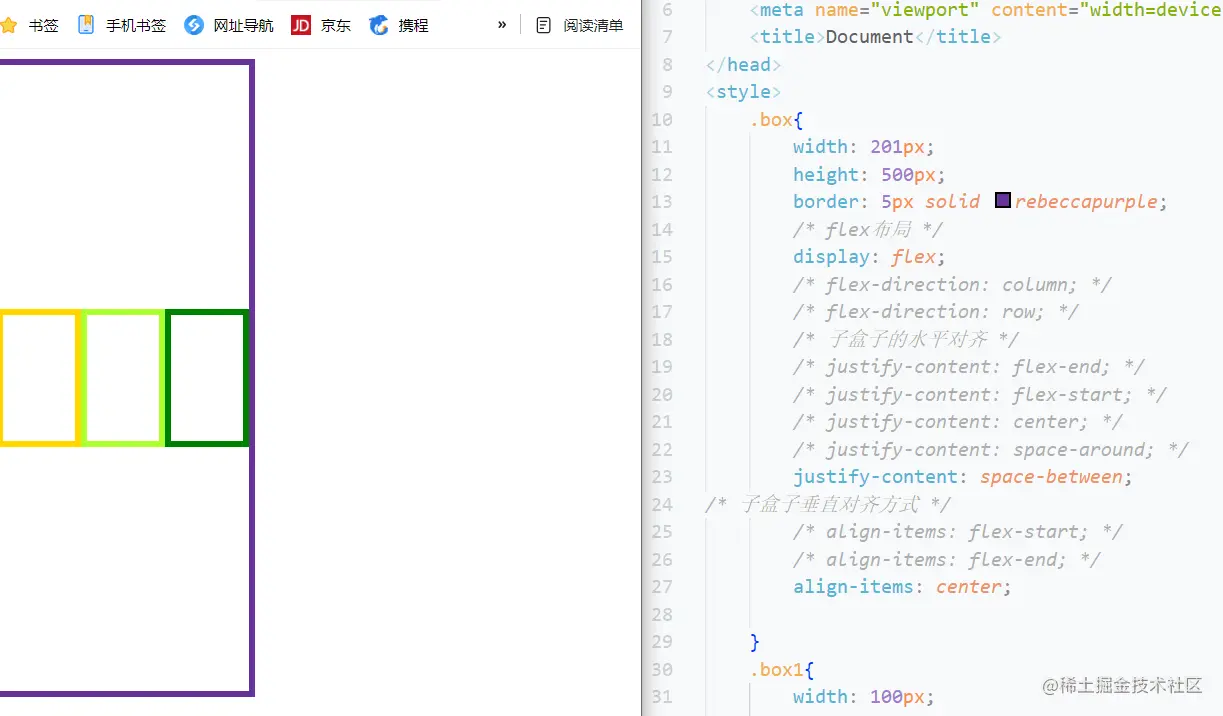Click the ".box1{" selector

[x=782, y=669]
